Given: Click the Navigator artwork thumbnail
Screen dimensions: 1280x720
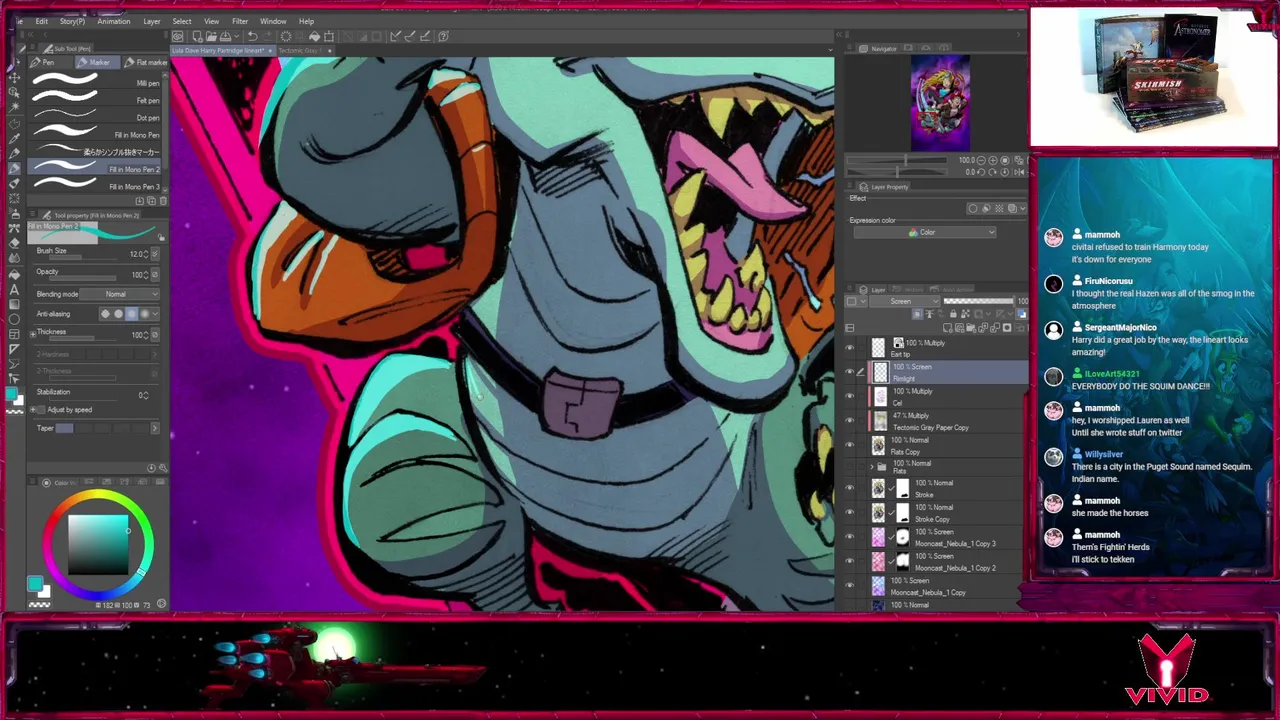Looking at the screenshot, I should click(940, 103).
